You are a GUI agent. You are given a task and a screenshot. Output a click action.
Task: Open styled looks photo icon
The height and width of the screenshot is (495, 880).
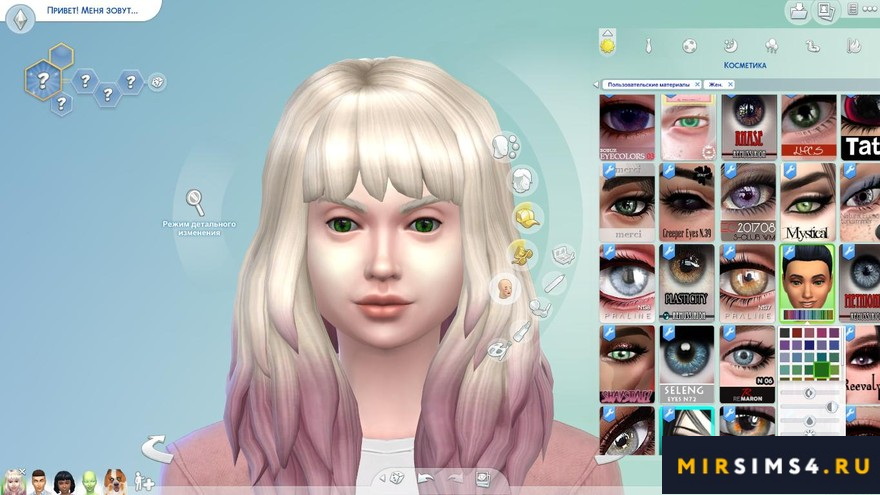tap(483, 478)
